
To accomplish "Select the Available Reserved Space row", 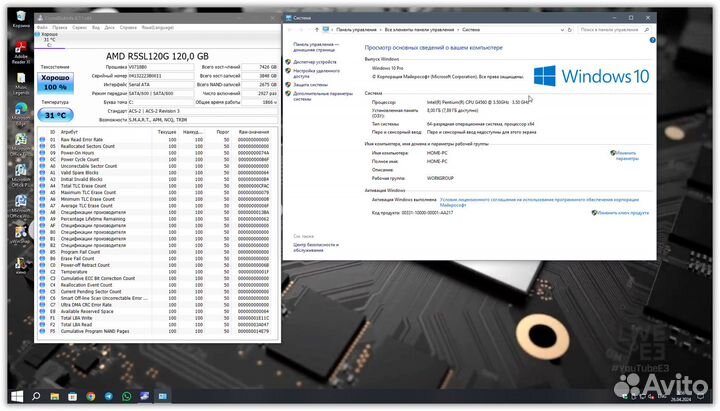I will tap(157, 312).
